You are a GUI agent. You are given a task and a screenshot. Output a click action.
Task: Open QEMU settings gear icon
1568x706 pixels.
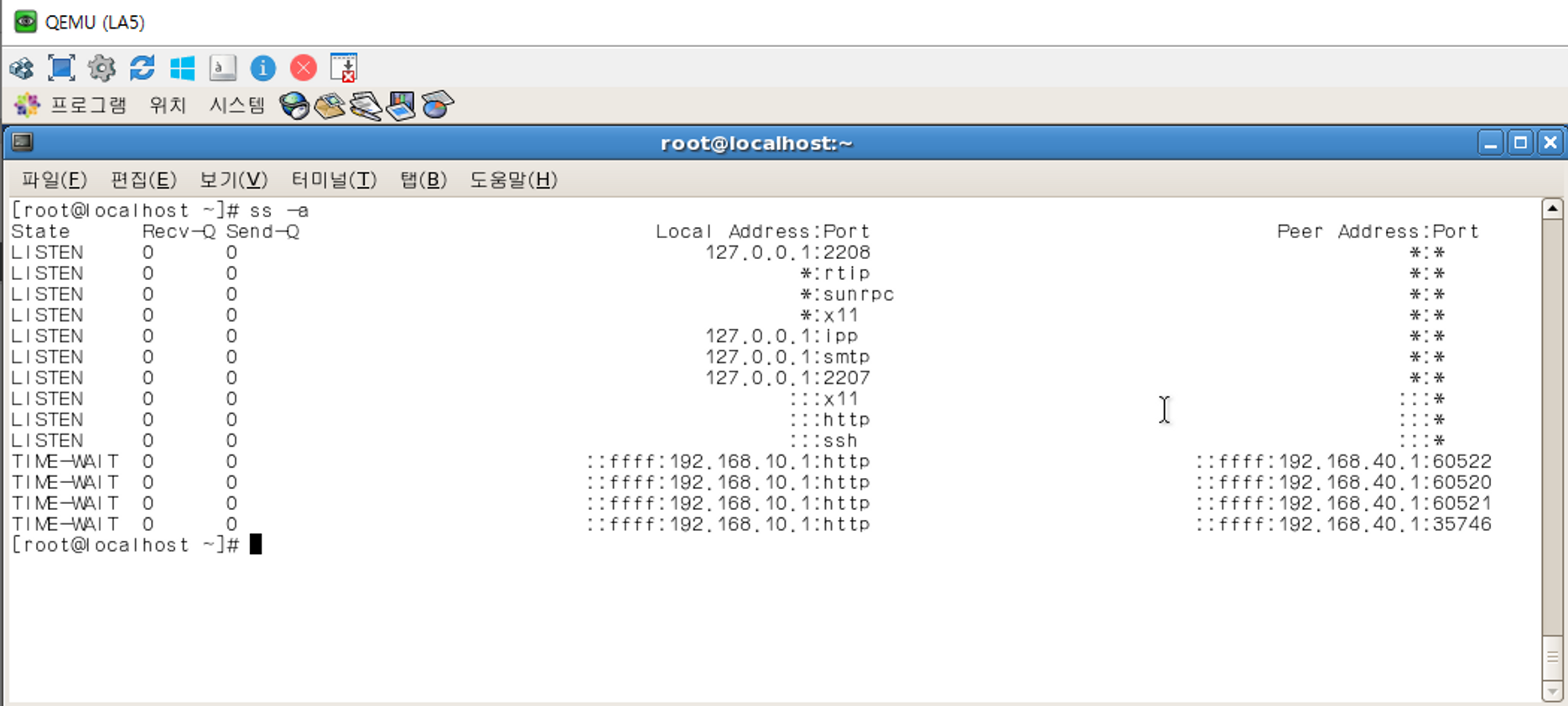tap(101, 68)
